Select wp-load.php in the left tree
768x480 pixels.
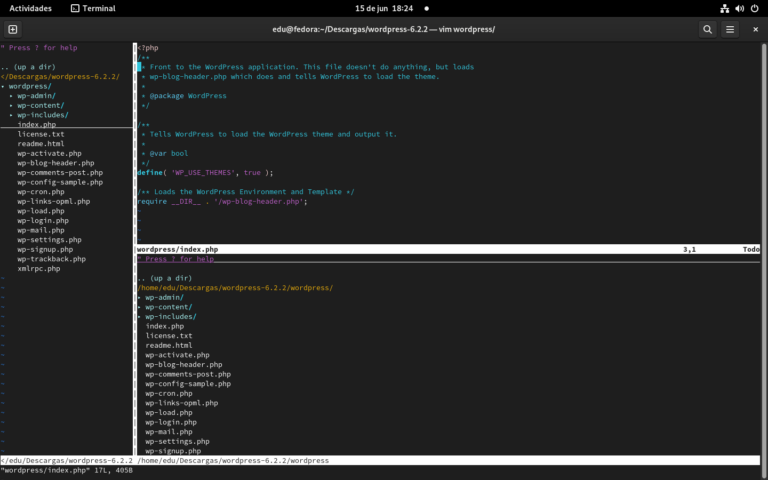[x=41, y=211]
